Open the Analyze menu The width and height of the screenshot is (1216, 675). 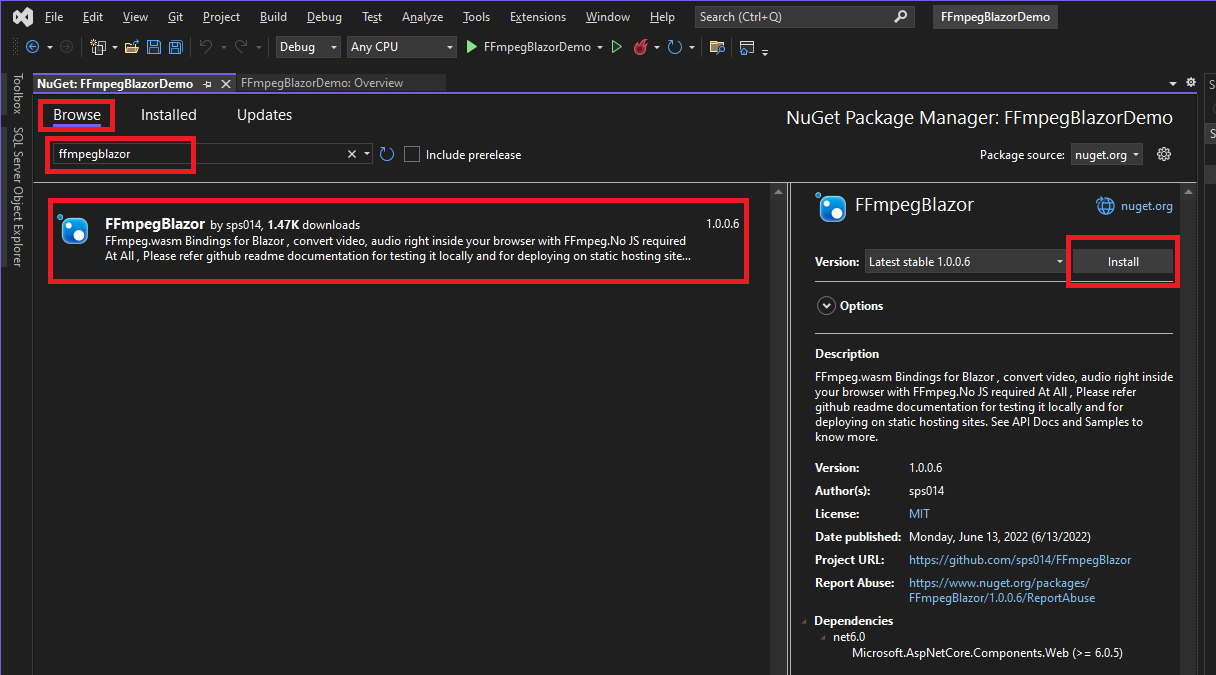[x=422, y=17]
